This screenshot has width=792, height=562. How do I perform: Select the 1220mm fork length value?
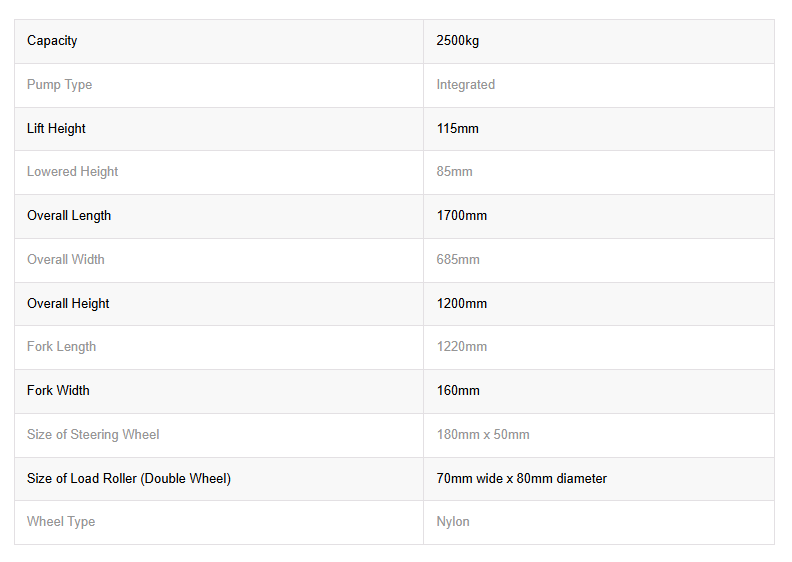click(462, 347)
